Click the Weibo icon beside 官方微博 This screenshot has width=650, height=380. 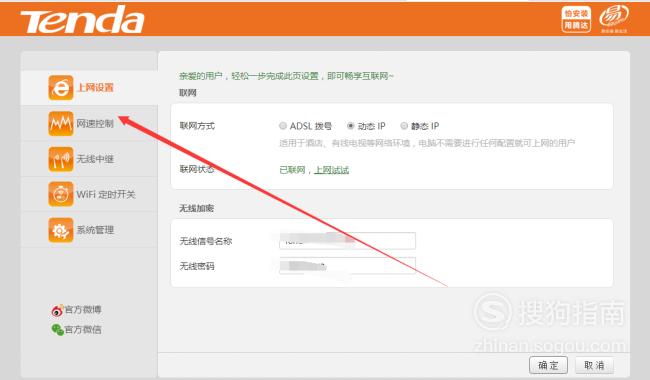pyautogui.click(x=57, y=310)
